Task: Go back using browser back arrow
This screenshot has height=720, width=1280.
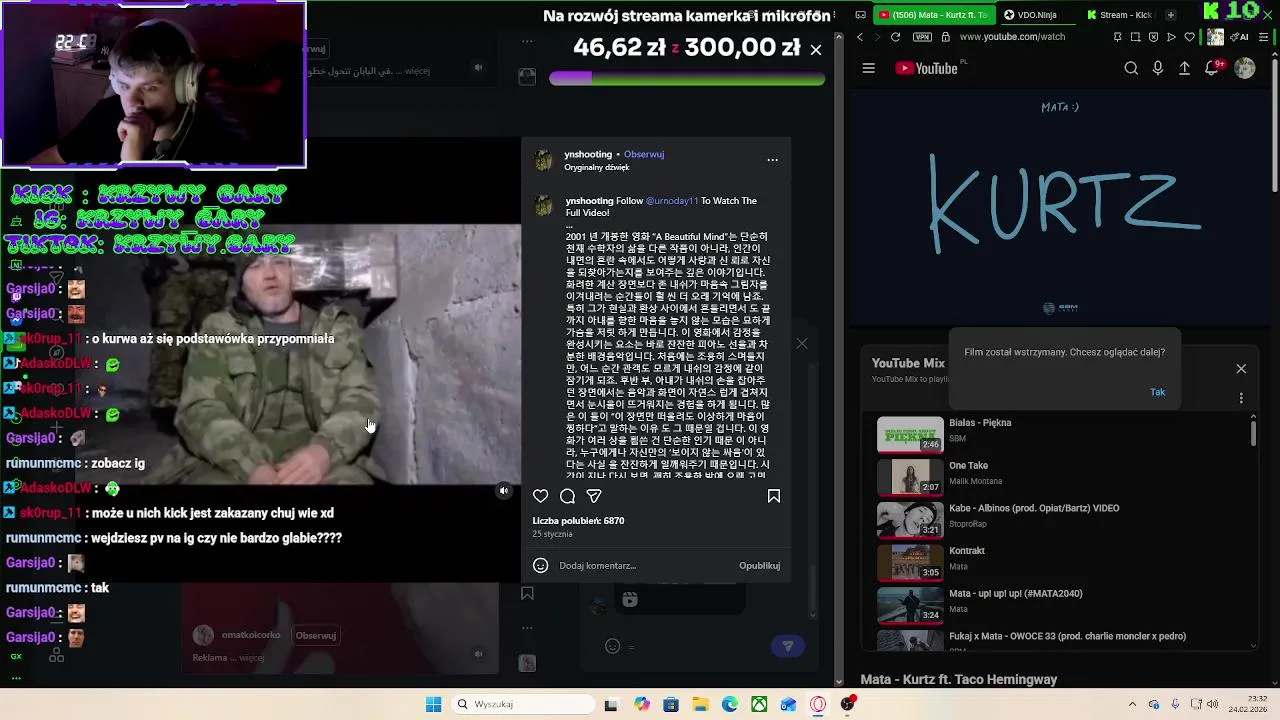Action: (860, 37)
